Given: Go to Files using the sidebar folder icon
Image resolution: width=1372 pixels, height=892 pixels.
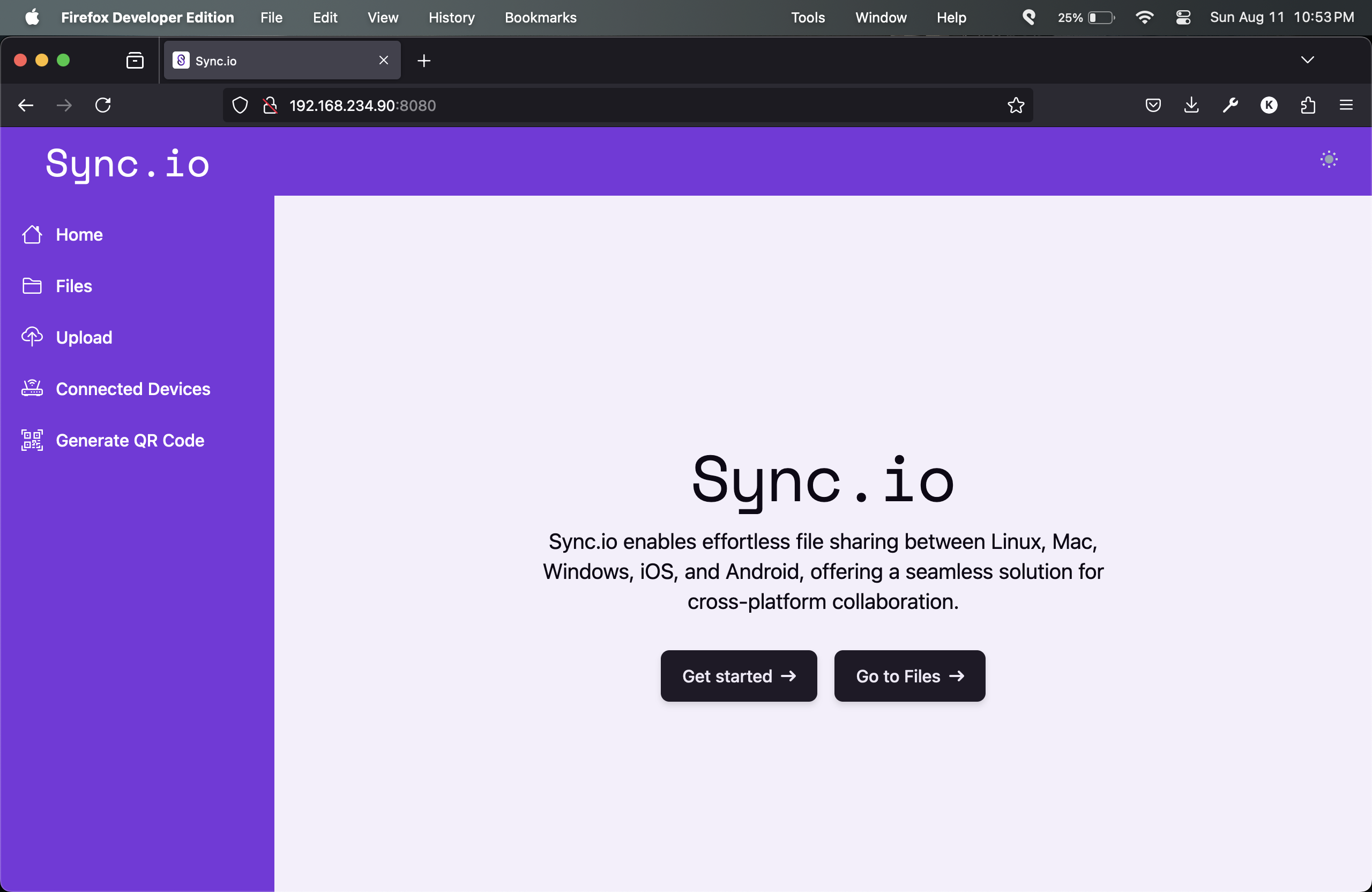Looking at the screenshot, I should point(32,285).
